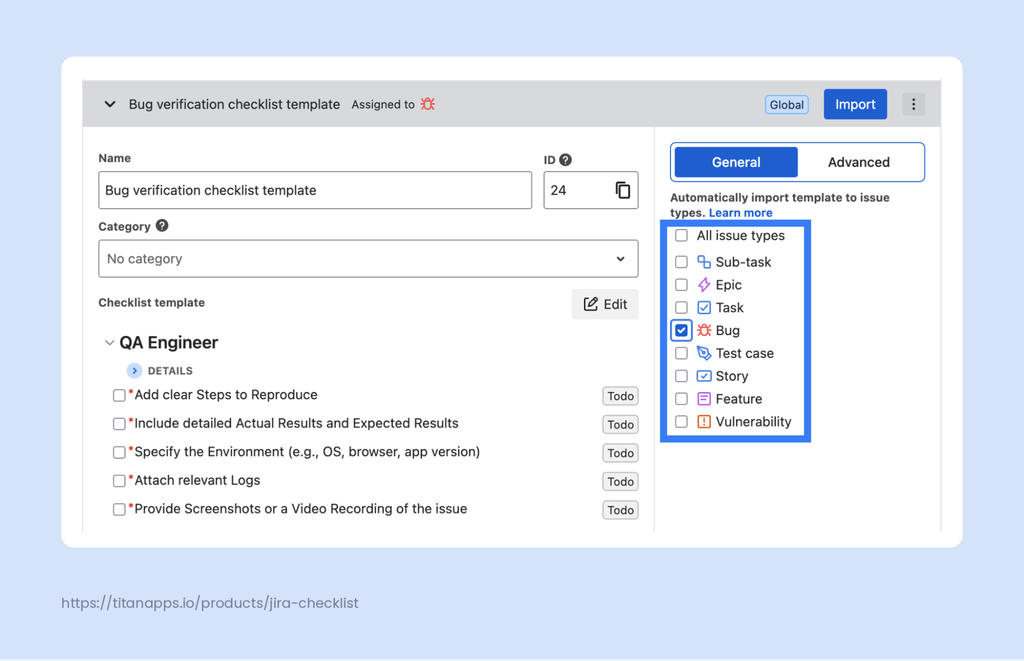
Task: Click the blue Task checkmark icon
Action: (703, 308)
